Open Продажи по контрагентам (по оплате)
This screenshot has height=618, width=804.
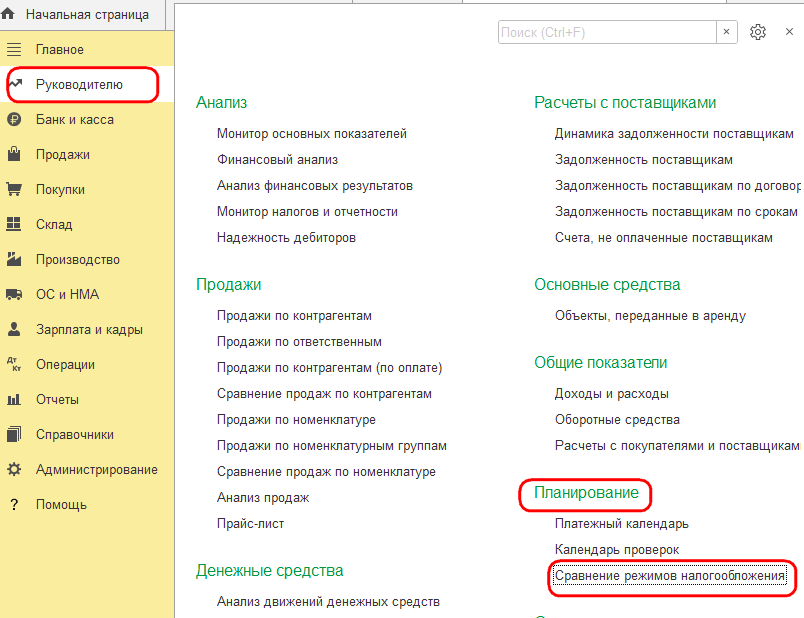pos(330,368)
